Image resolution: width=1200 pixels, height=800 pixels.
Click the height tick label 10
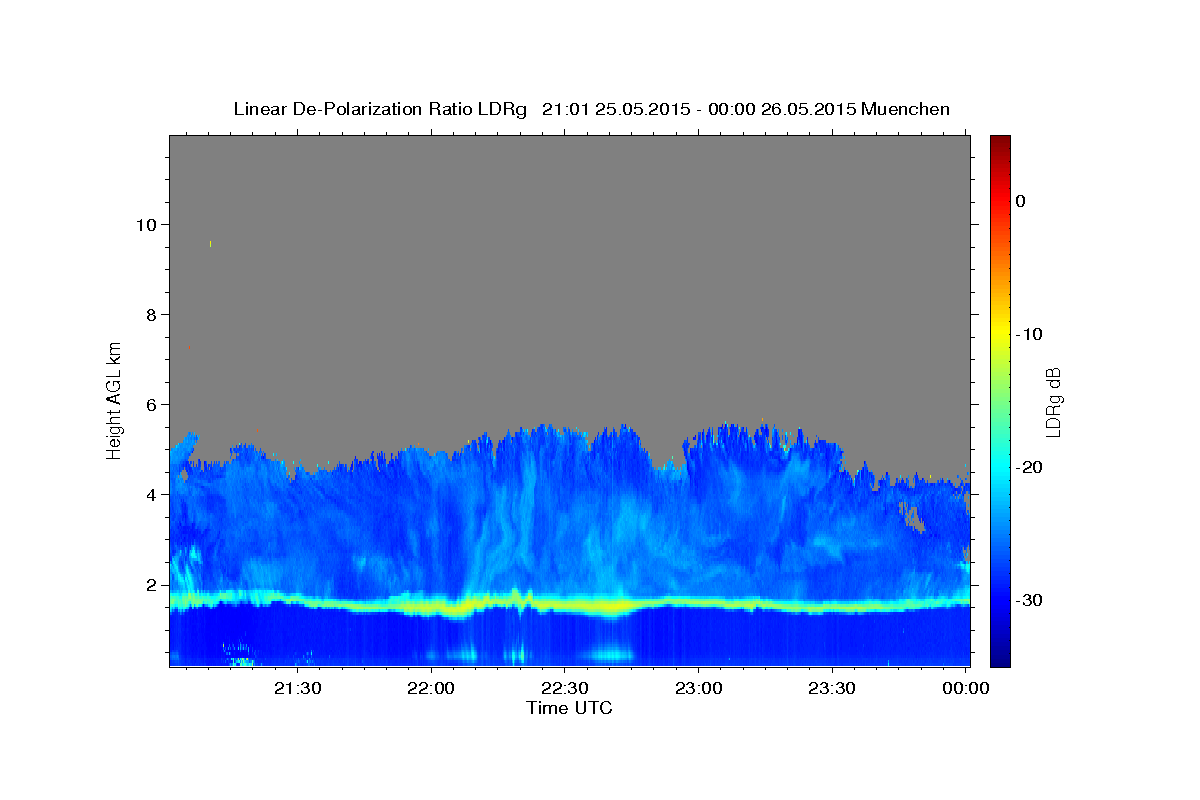147,224
